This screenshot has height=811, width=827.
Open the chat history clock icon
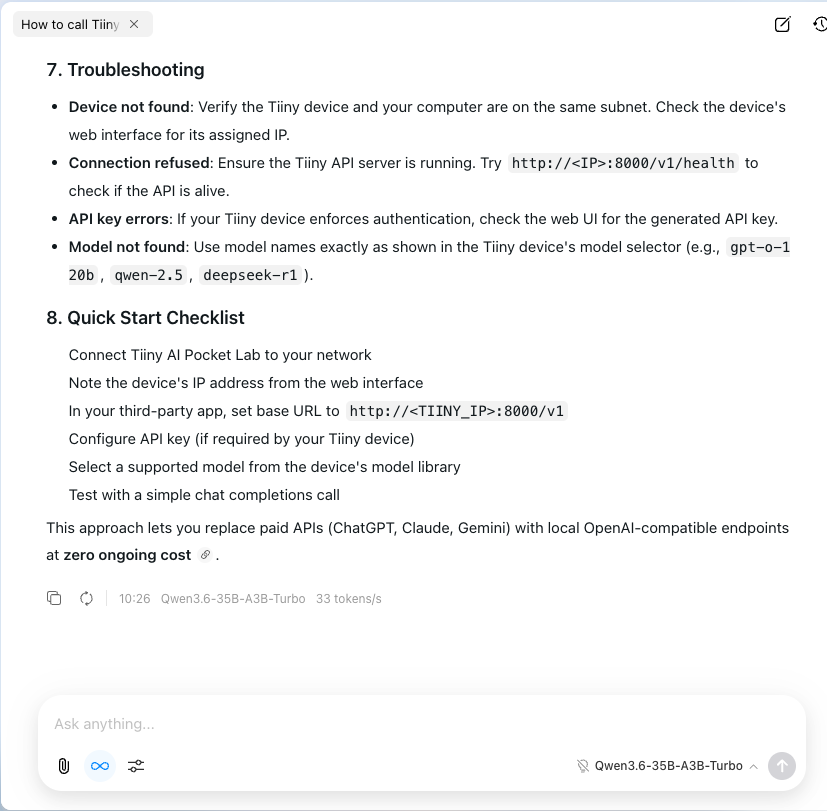pyautogui.click(x=820, y=24)
